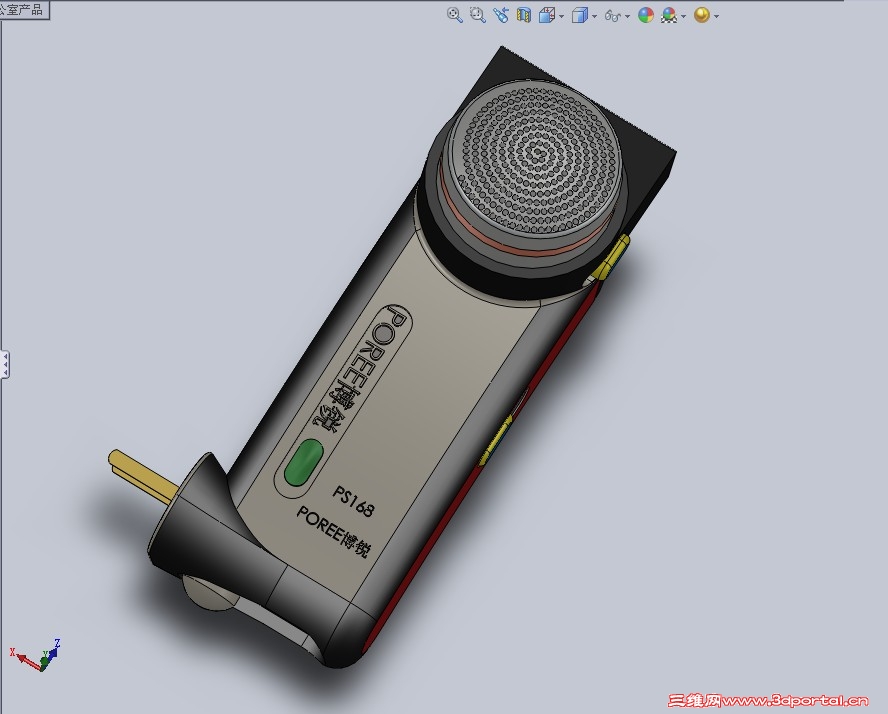Click the Zoom to Fit icon
Screen dimensions: 888x714
click(x=454, y=15)
